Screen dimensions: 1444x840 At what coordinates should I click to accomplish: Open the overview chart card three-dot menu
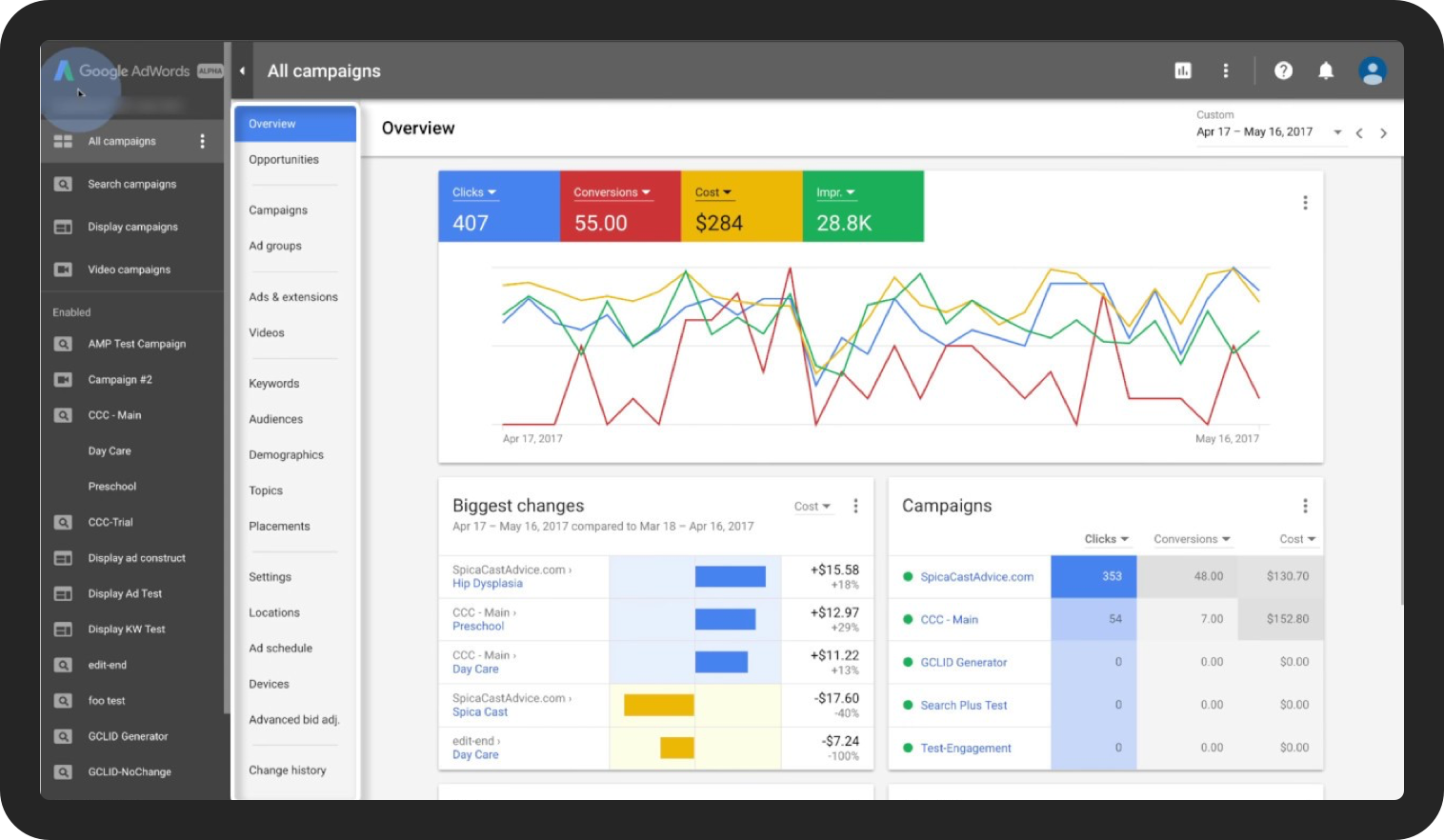(1305, 203)
